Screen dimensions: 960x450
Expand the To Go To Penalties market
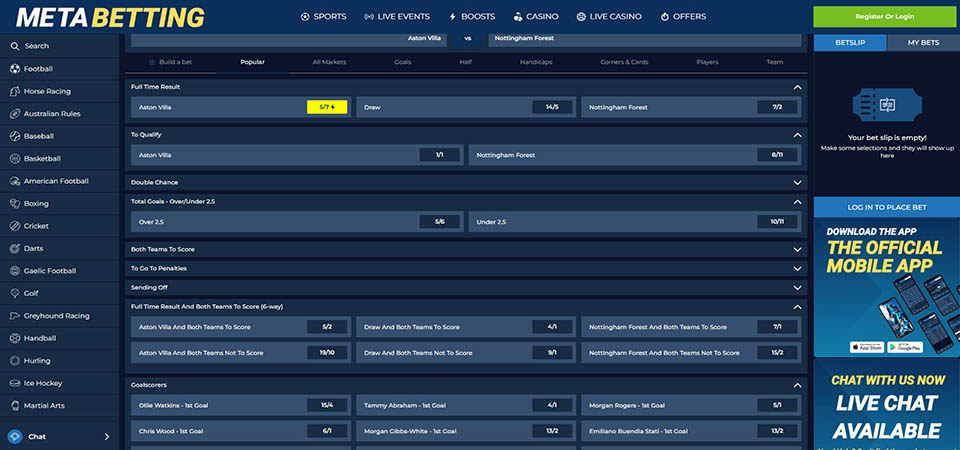[797, 269]
